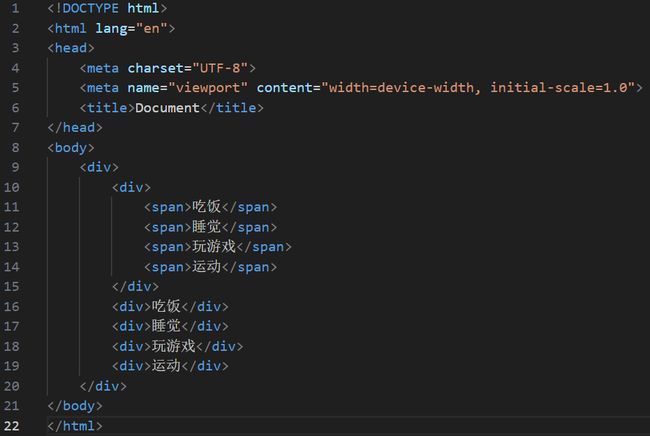Click the "viewport" name value
The width and height of the screenshot is (650, 436).
click(x=208, y=88)
